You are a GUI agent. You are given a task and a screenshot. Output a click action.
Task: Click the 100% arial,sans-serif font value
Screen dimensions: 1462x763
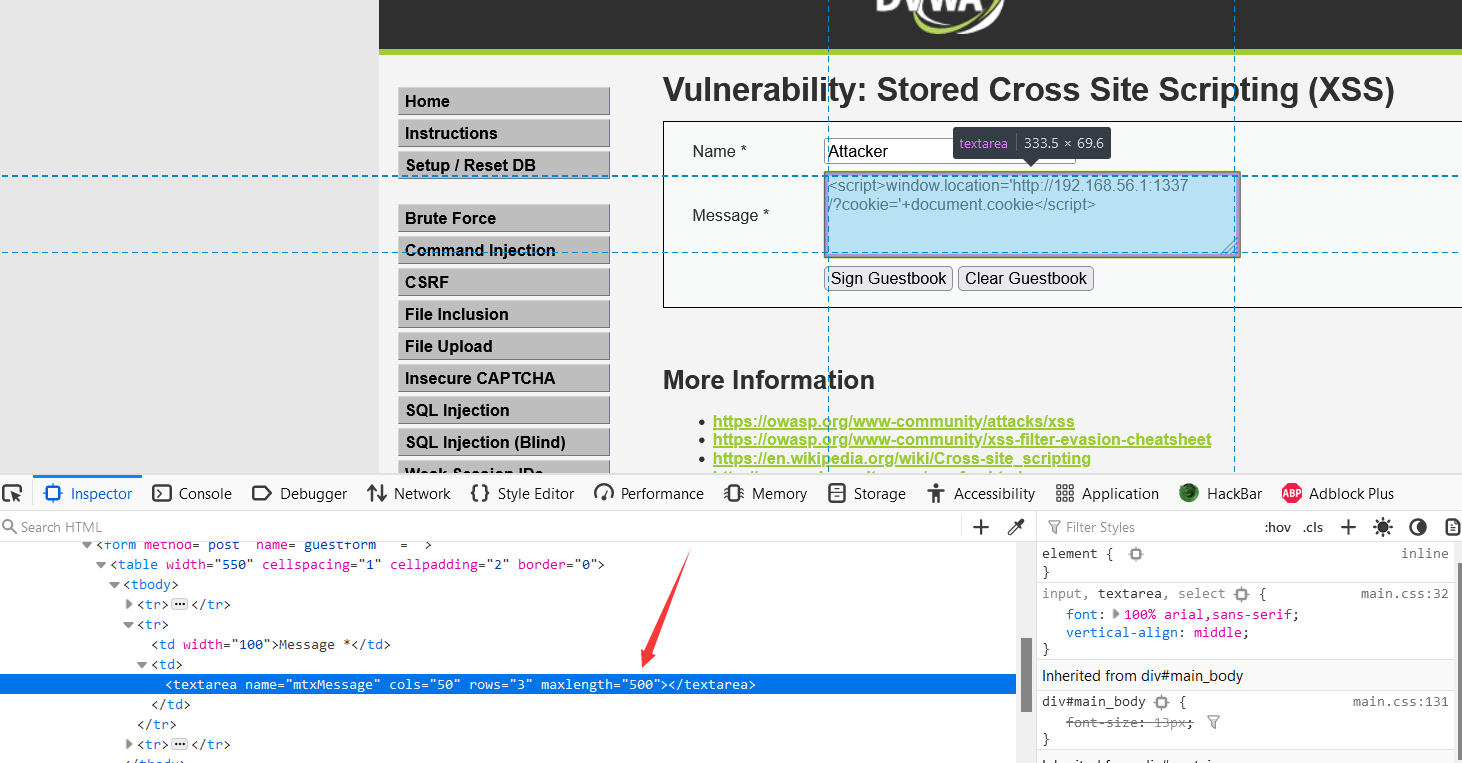[x=1210, y=614]
